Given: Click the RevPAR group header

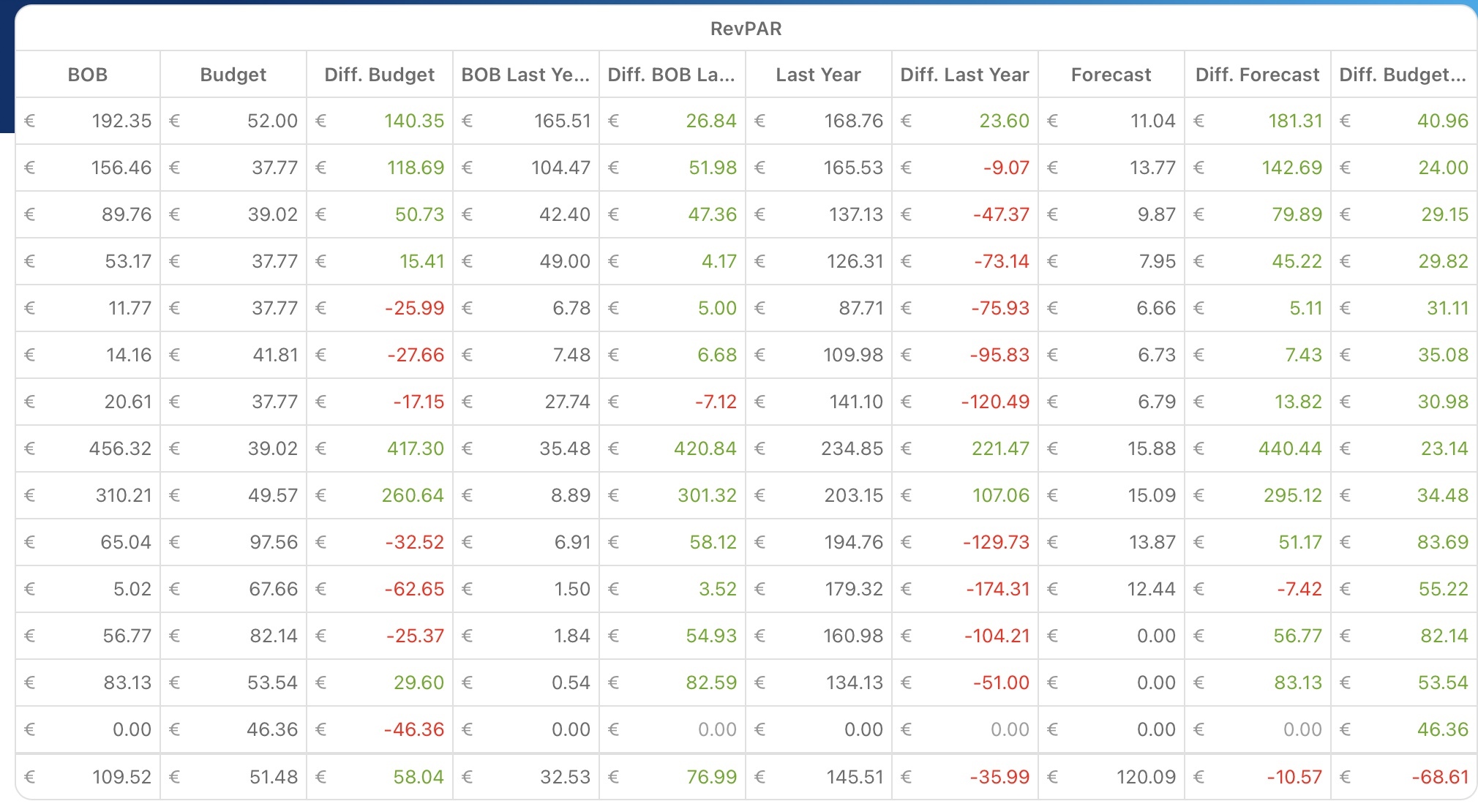Looking at the screenshot, I should point(746,29).
